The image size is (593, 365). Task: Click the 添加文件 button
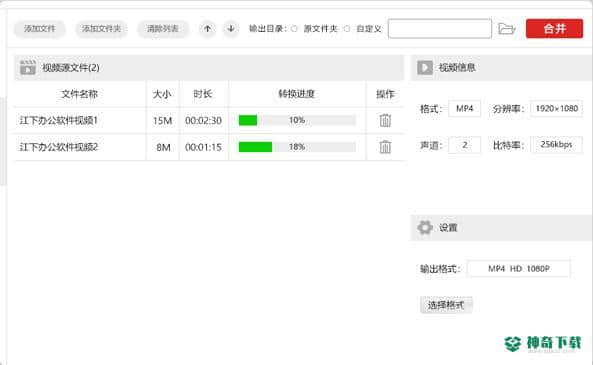tap(40, 29)
